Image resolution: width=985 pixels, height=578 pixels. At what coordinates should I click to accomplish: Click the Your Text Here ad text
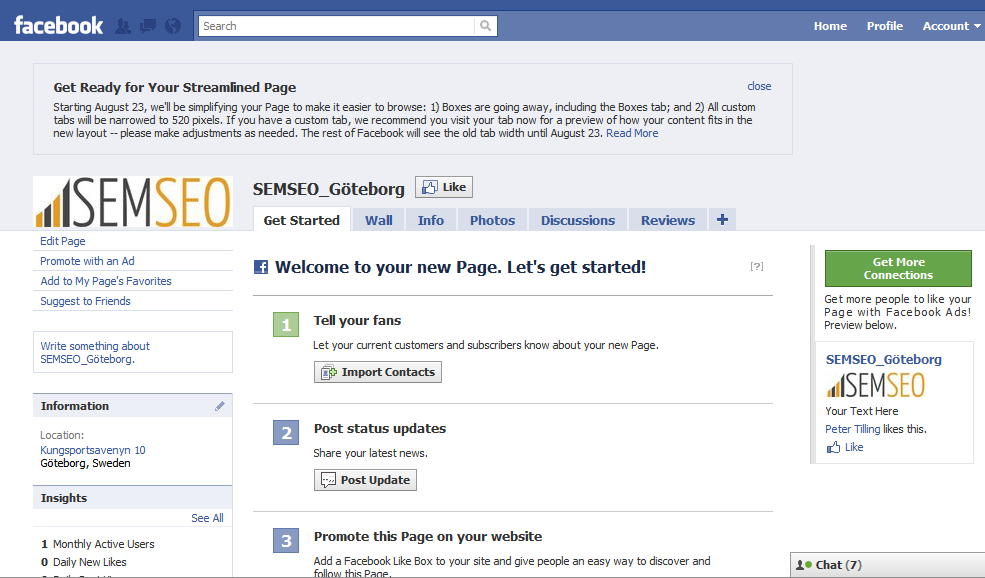point(862,411)
